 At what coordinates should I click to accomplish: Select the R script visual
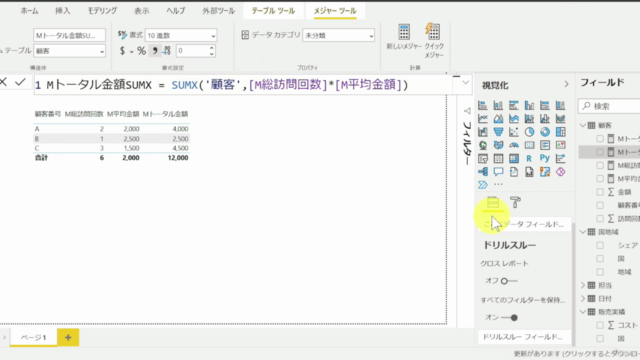pyautogui.click(x=529, y=158)
